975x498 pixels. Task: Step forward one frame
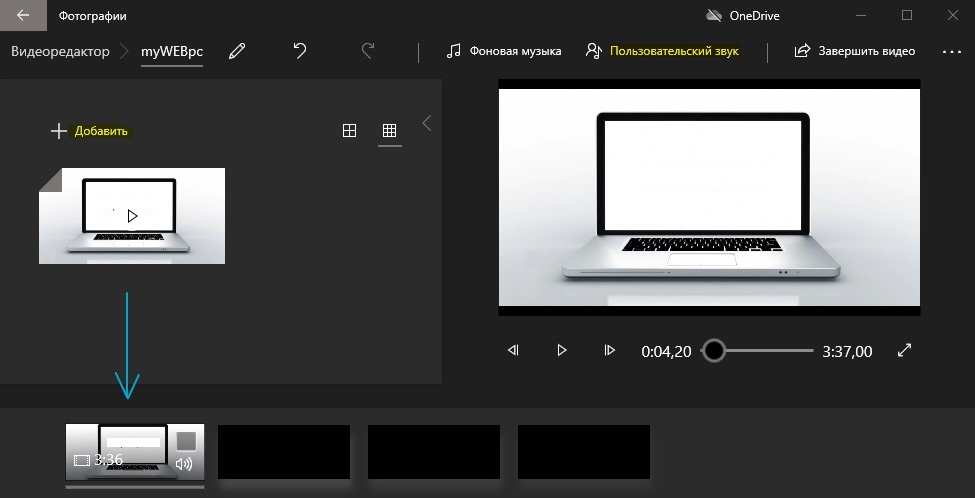pos(609,350)
